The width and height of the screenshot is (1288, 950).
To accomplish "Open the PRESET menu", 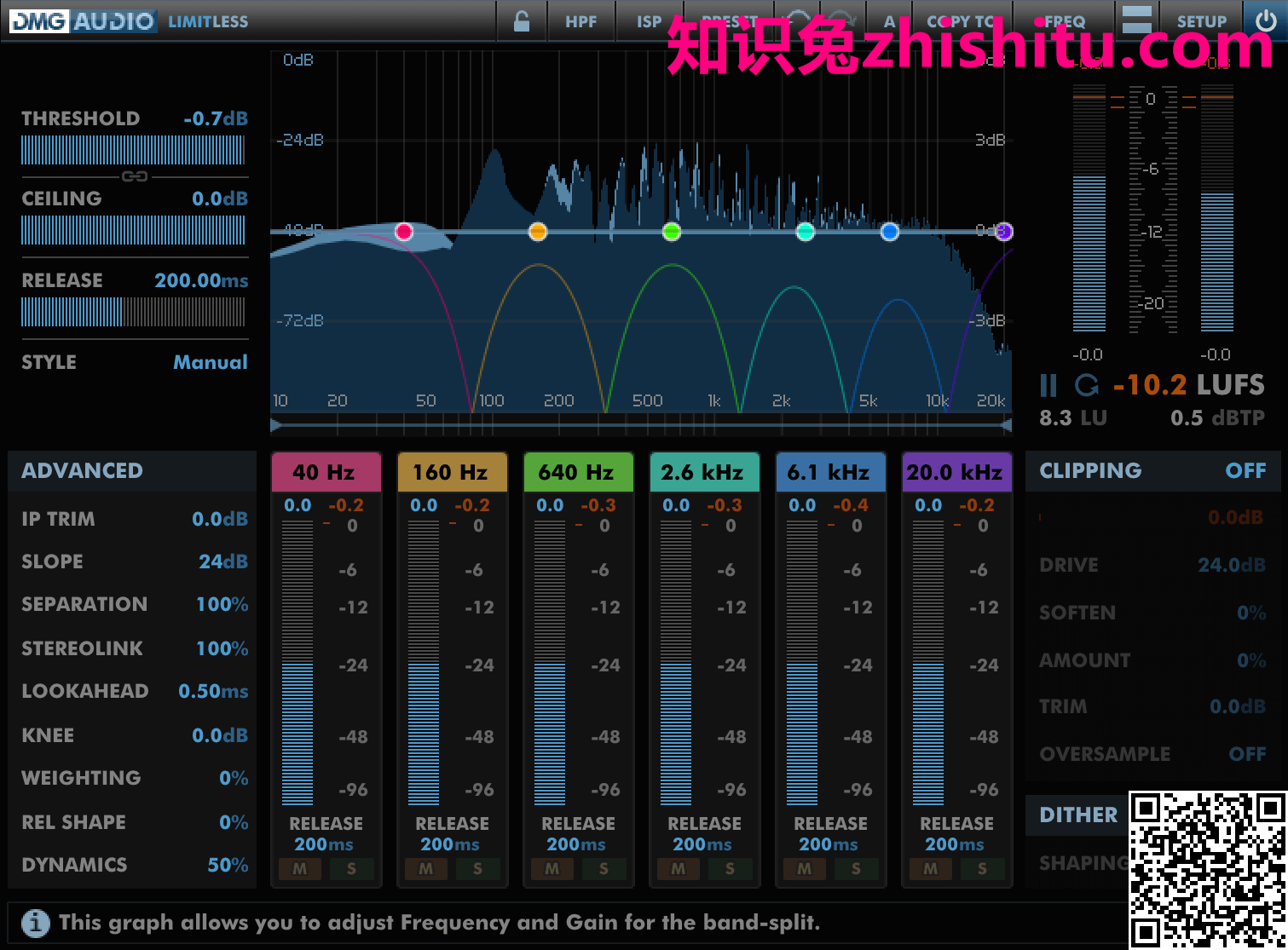I will (730, 21).
